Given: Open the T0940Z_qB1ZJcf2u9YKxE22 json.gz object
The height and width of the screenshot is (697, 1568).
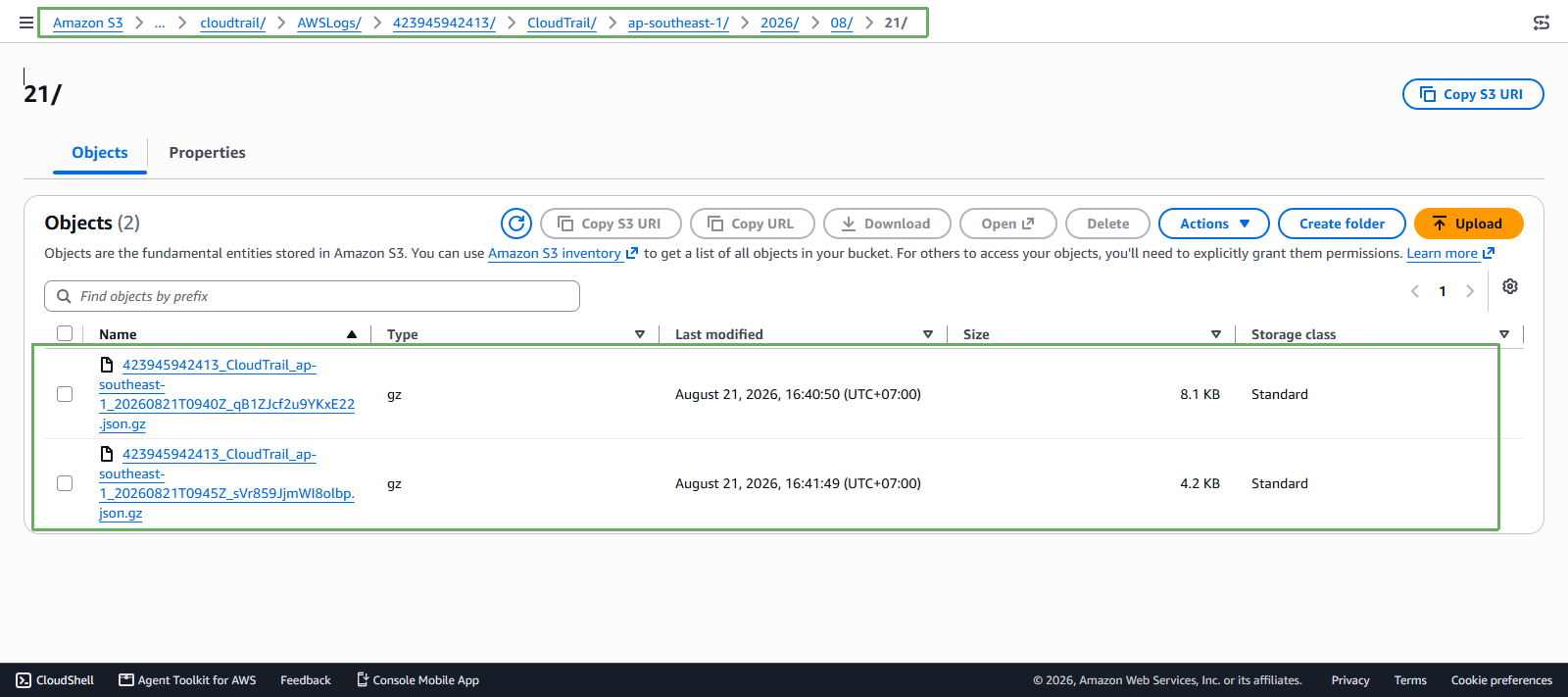Looking at the screenshot, I should click(x=227, y=394).
